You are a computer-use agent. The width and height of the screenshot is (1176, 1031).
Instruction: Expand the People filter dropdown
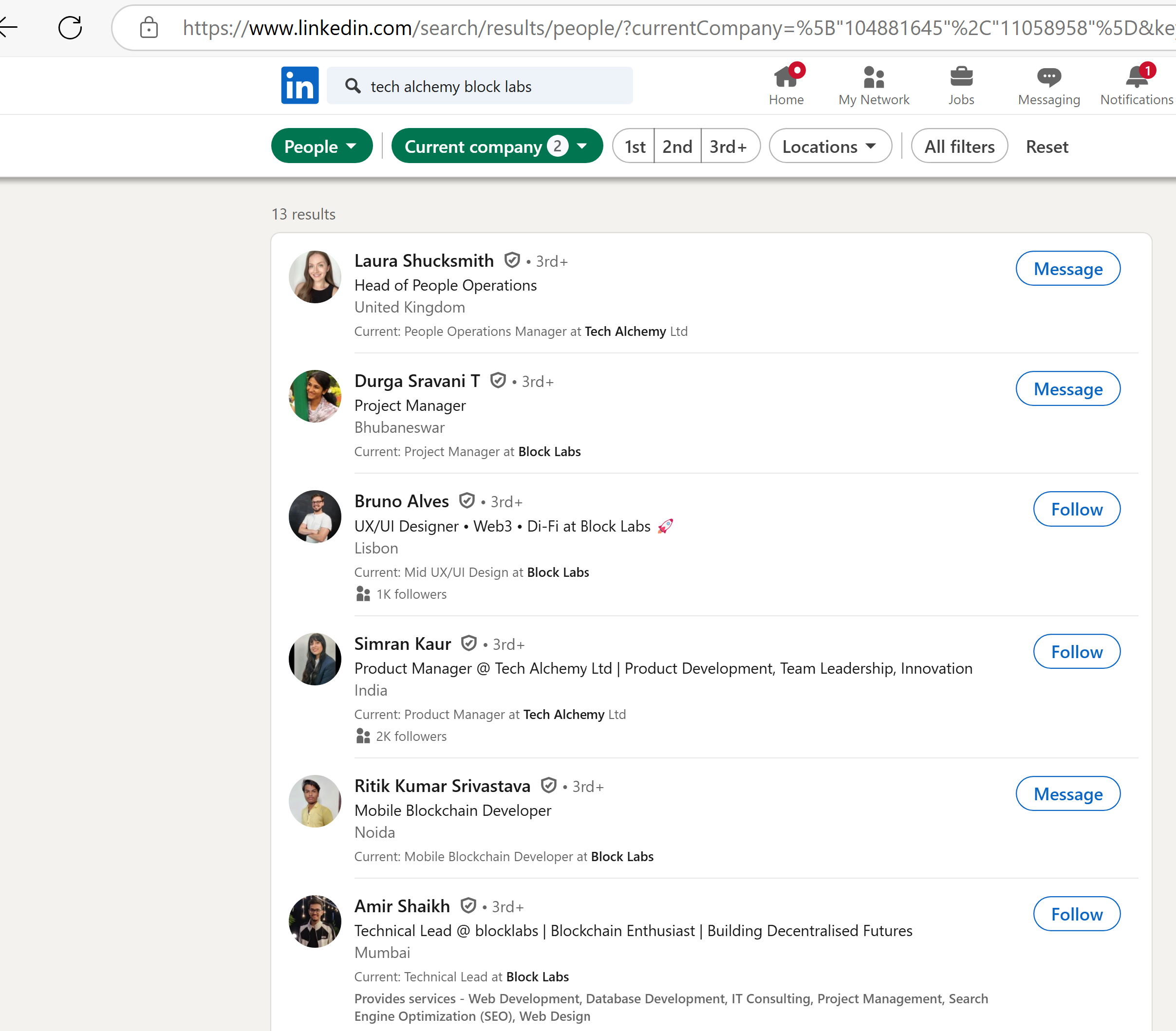pos(321,146)
